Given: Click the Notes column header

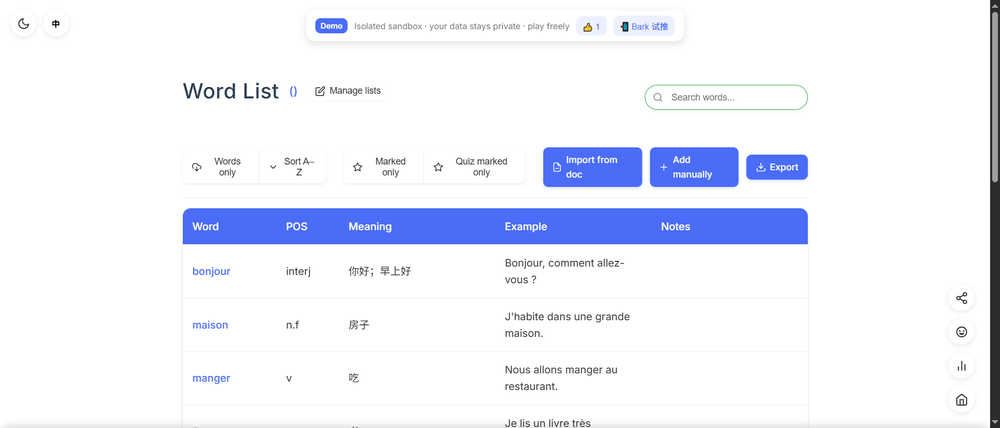Looking at the screenshot, I should (675, 226).
